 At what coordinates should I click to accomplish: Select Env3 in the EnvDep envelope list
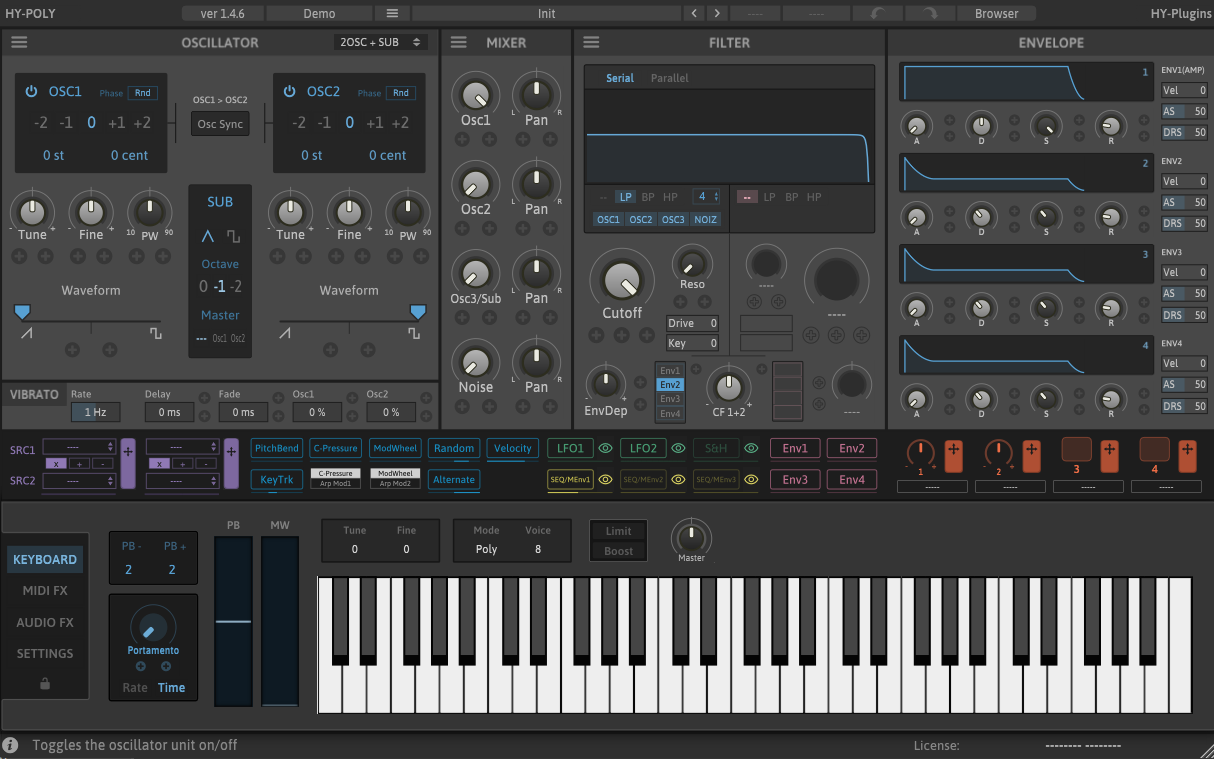tap(669, 396)
